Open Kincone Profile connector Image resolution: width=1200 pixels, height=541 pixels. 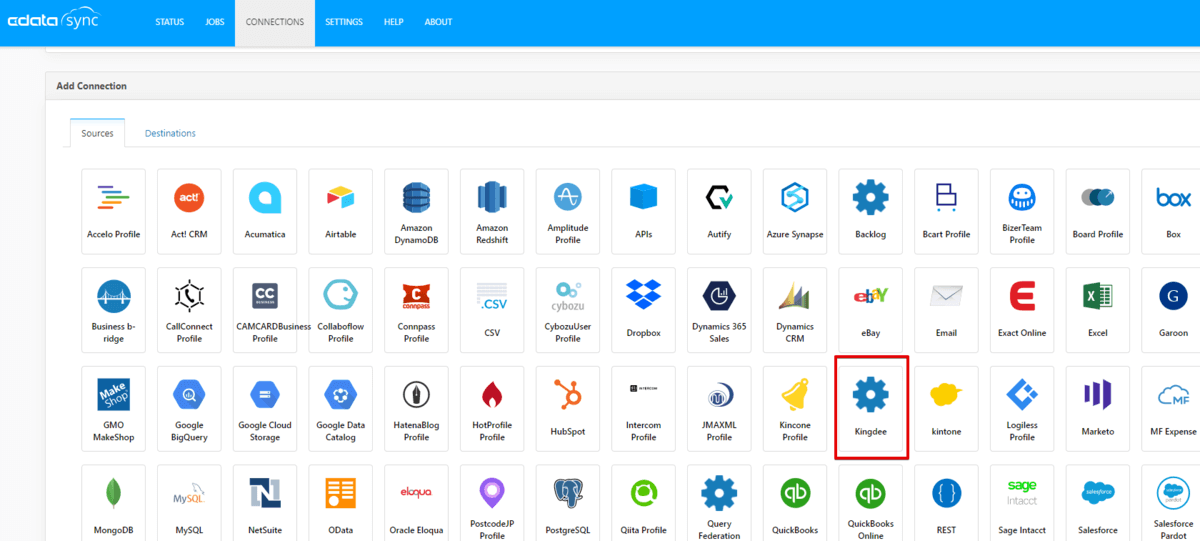[x=795, y=408]
